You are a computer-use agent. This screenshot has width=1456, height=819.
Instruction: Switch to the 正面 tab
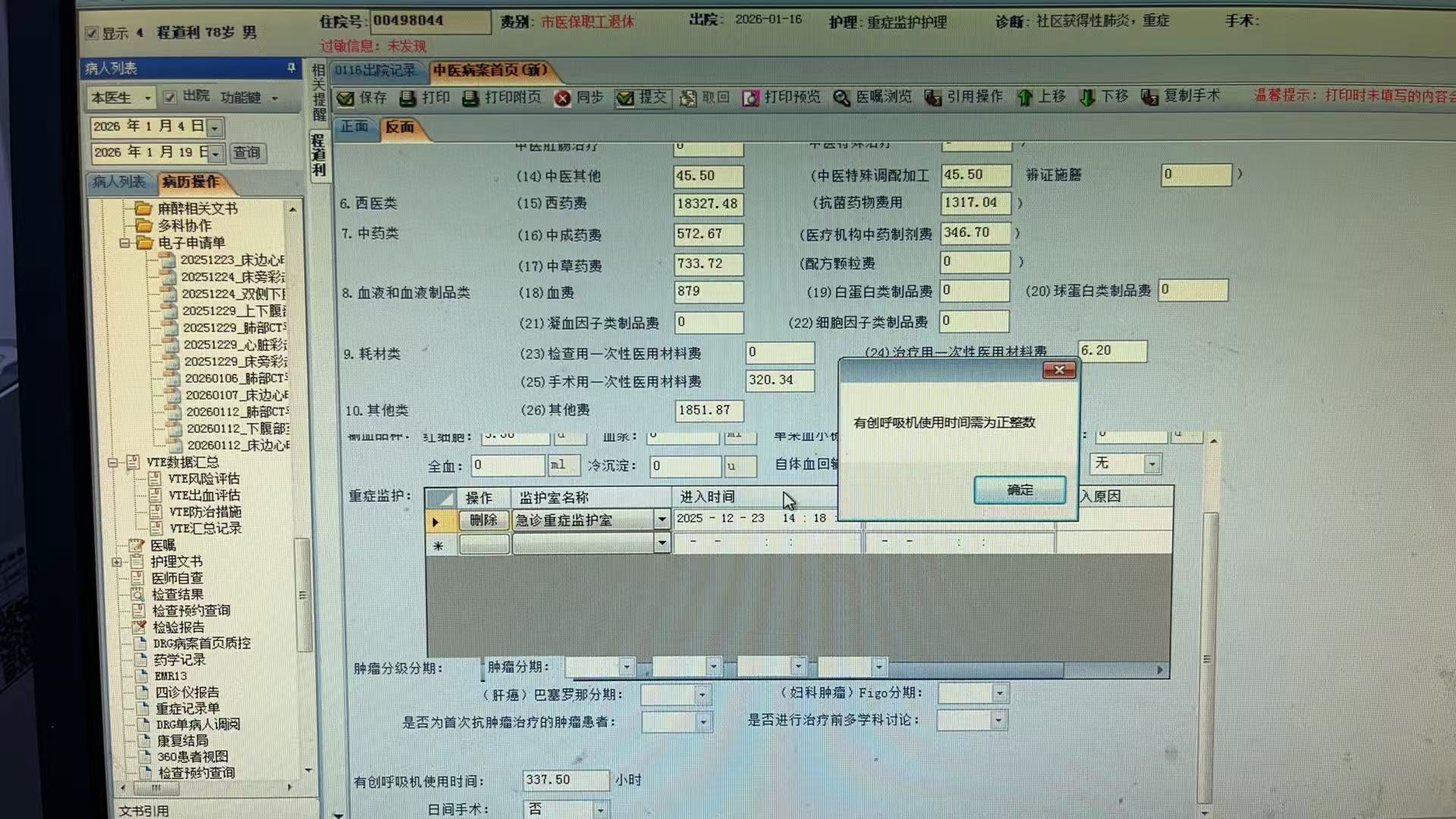354,127
